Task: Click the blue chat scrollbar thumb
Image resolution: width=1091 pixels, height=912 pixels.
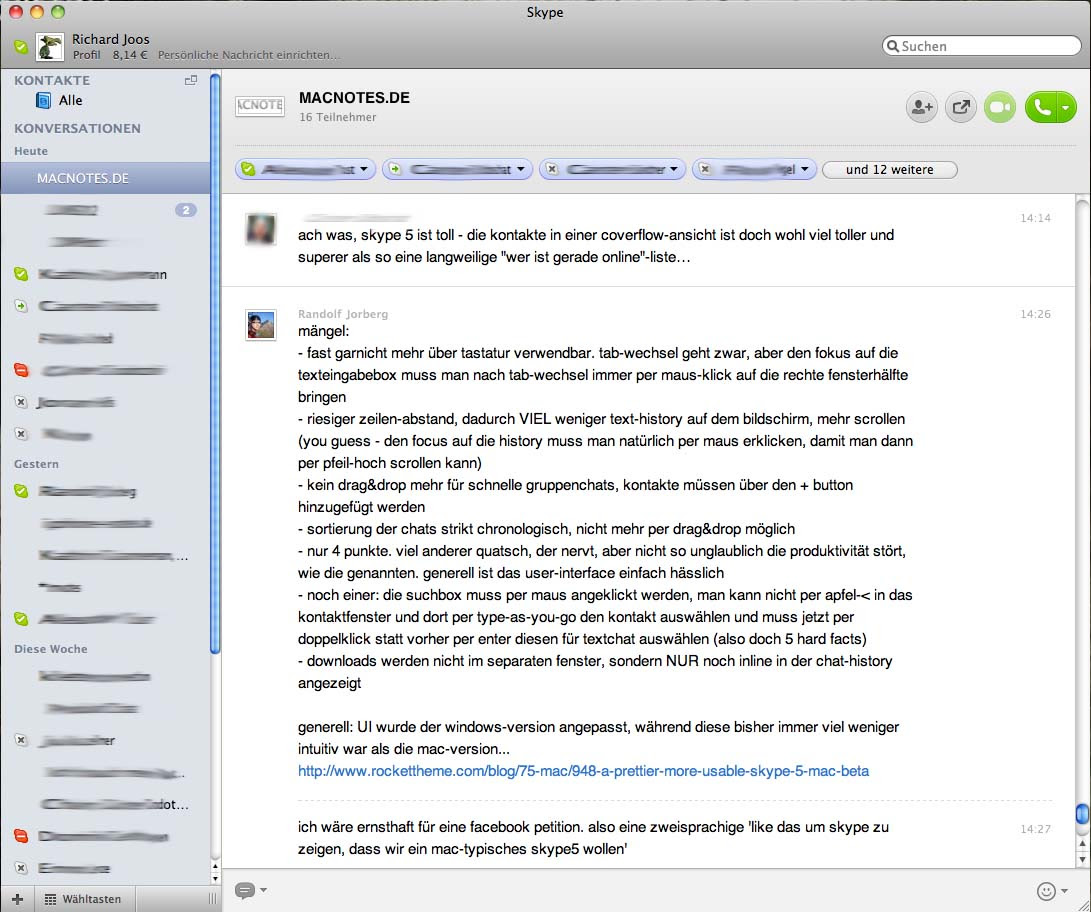Action: pyautogui.click(x=1082, y=814)
